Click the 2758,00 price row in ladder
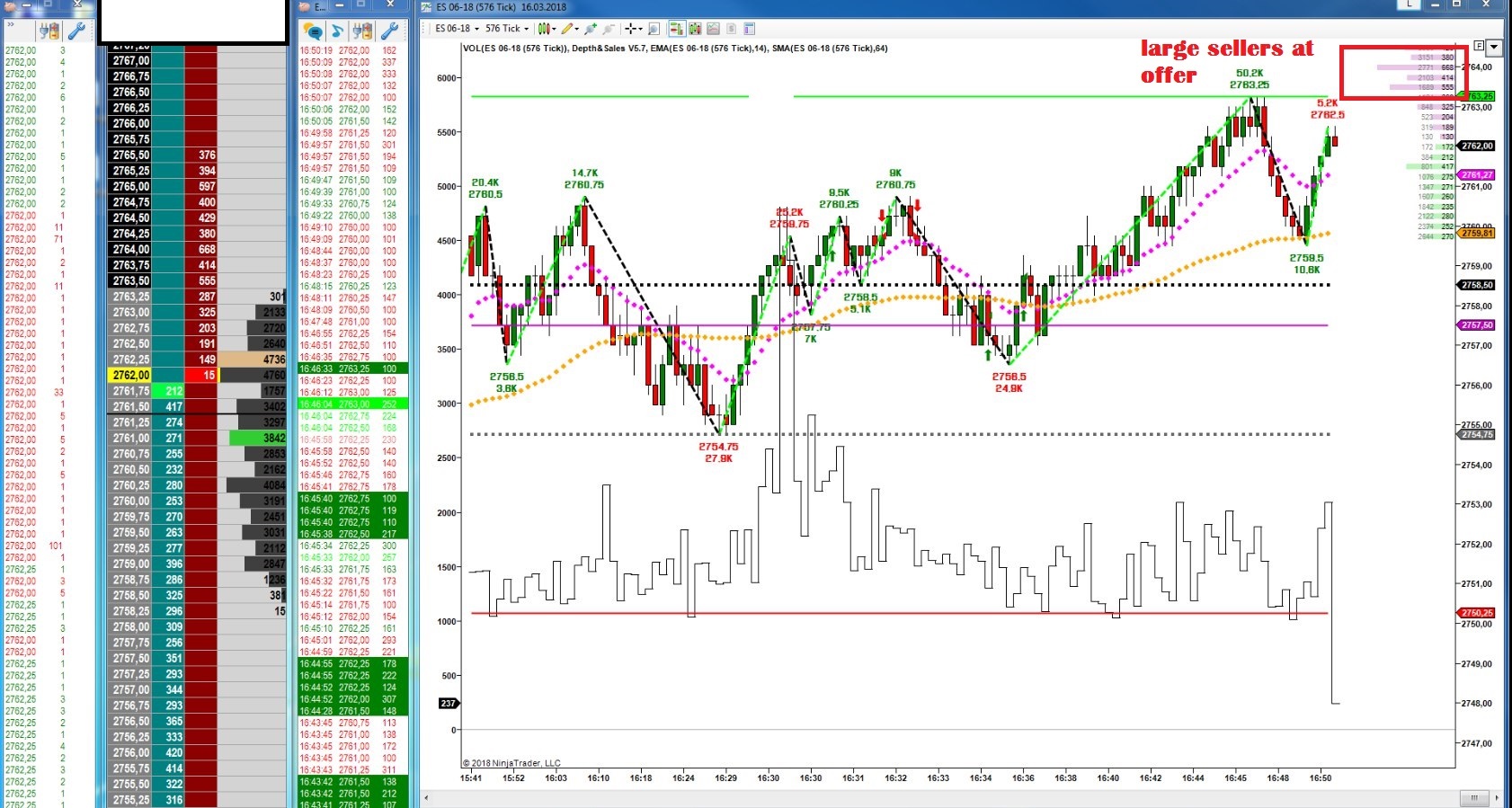1512x808 pixels. click(x=131, y=626)
